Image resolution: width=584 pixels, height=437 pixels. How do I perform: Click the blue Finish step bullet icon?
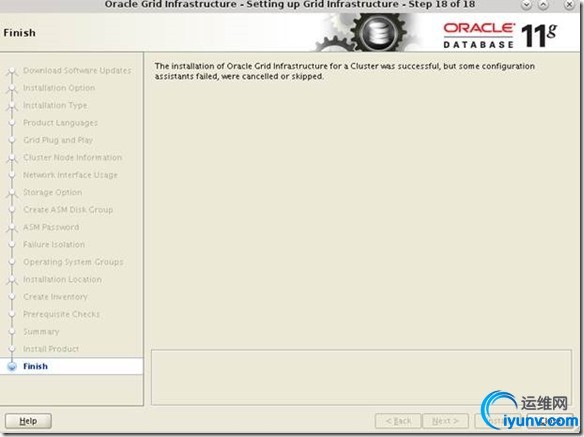coord(12,366)
